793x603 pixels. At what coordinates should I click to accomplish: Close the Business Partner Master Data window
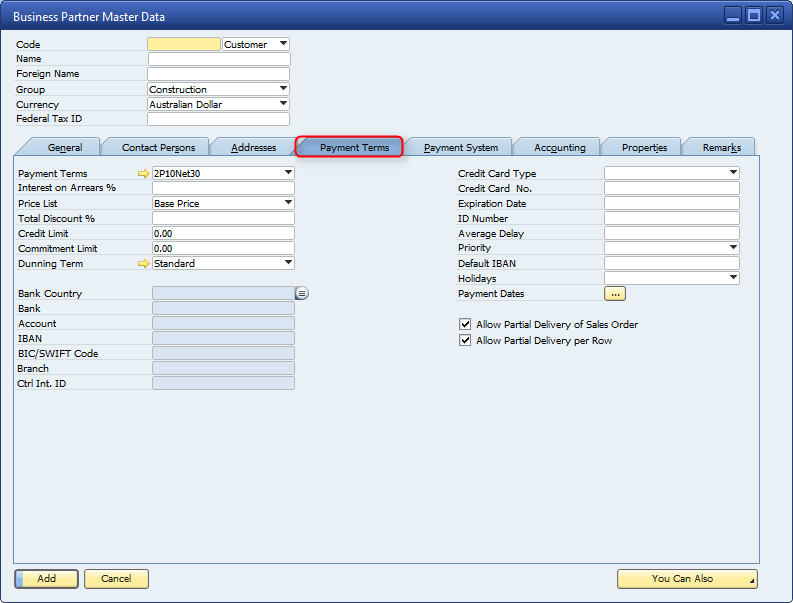click(x=775, y=16)
